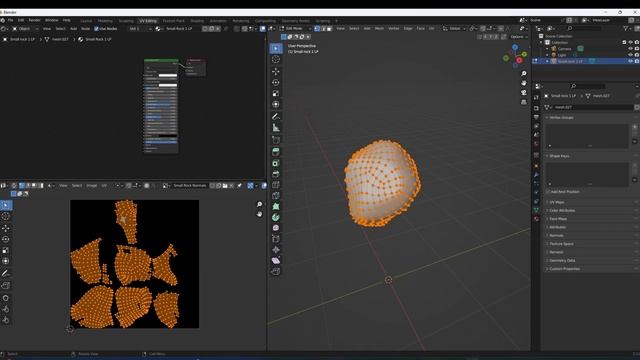The image size is (640, 360).
Task: Select the Spin tool
Action: (276, 217)
